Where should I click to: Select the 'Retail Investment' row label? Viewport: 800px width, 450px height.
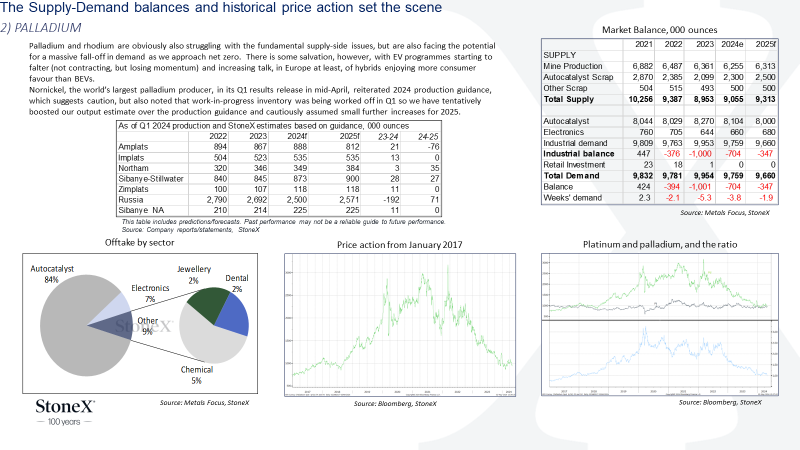(574, 165)
